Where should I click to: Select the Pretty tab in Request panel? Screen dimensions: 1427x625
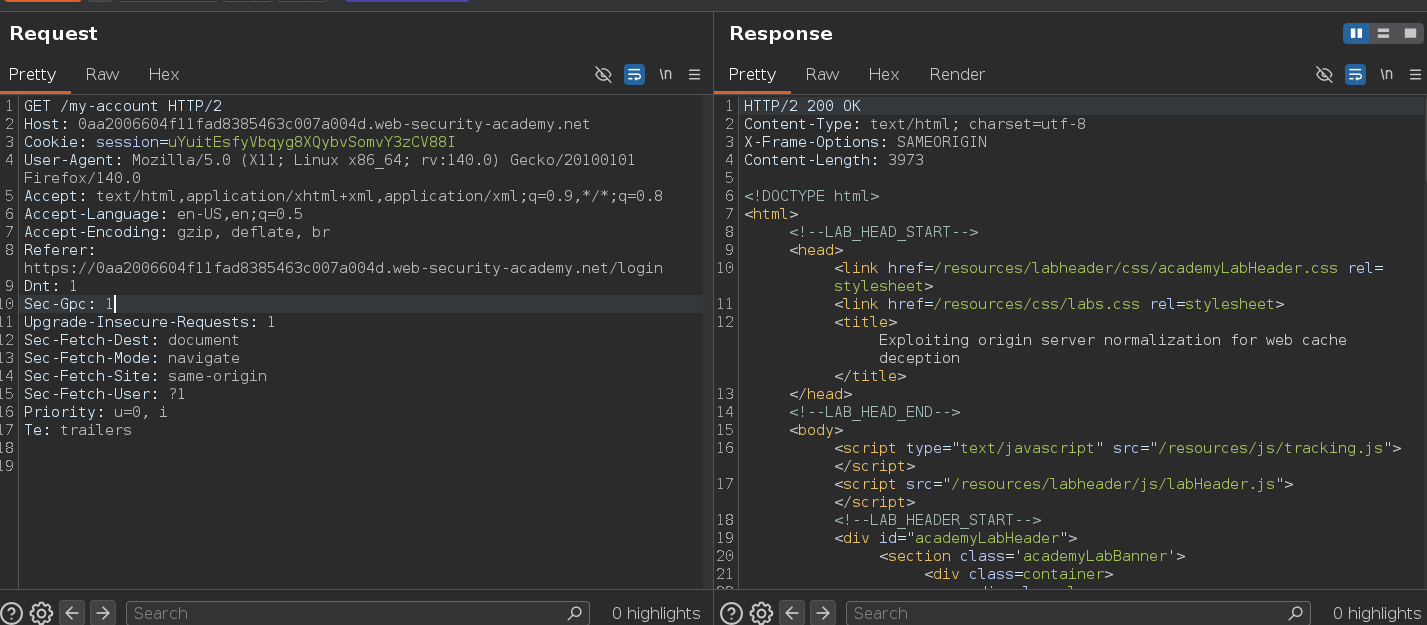32,74
